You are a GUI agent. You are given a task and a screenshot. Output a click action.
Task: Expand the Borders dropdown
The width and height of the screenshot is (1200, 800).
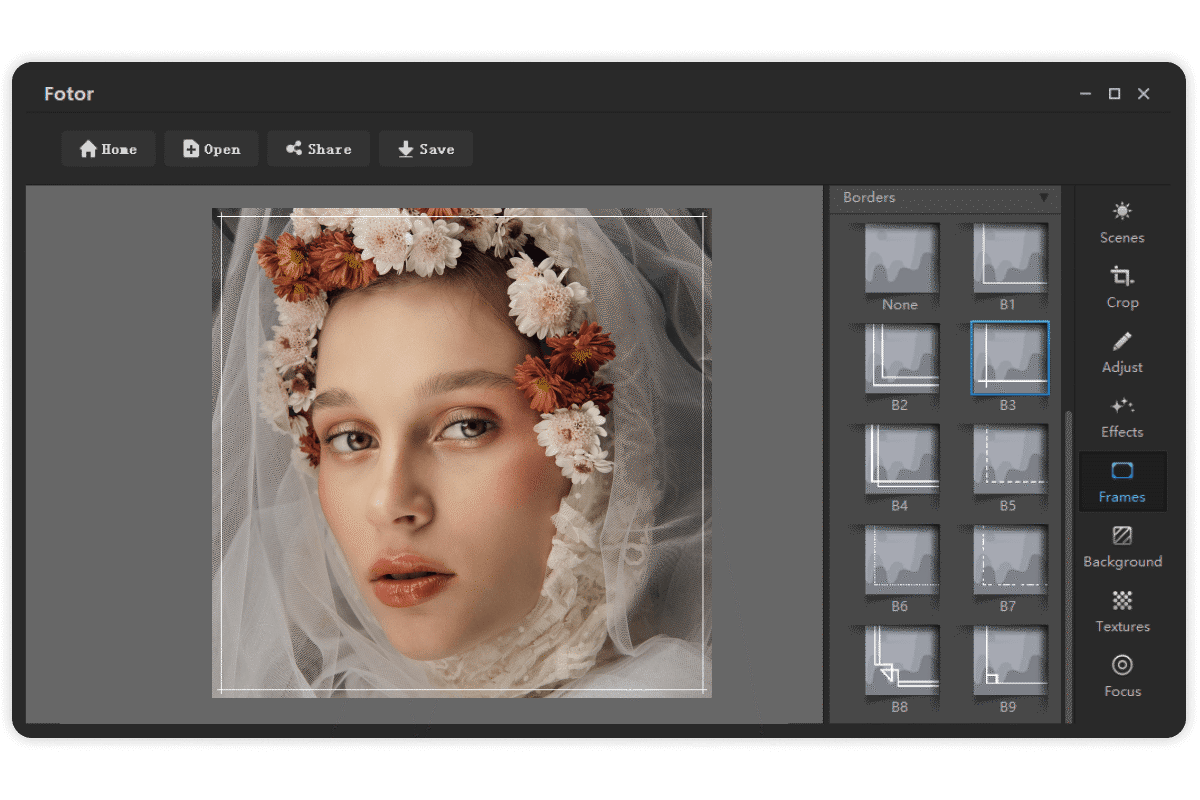click(1046, 198)
